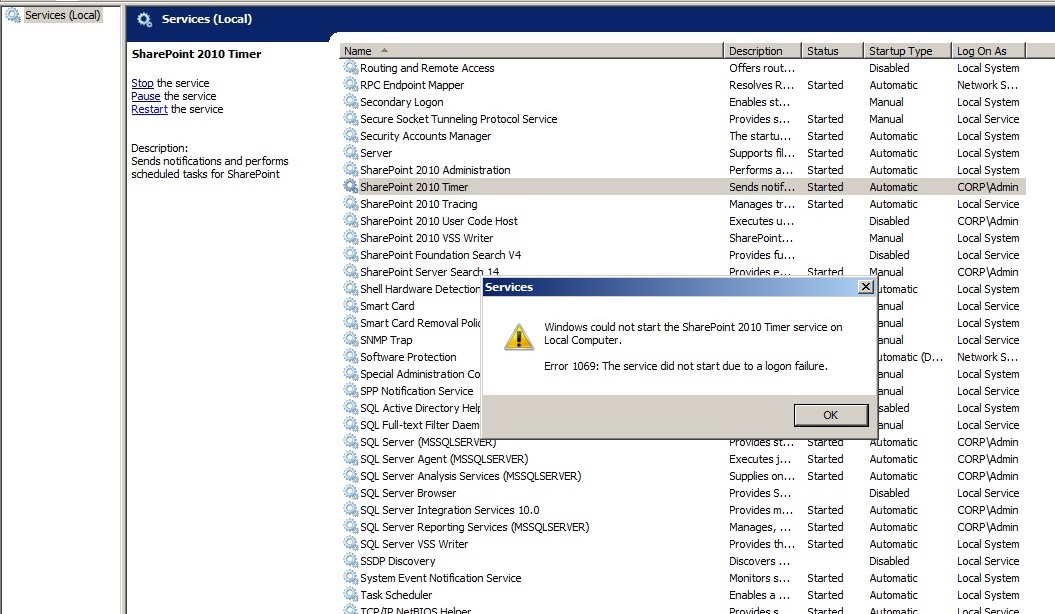
Task: Select the SQL Full-text Filter Daemon service
Action: tap(420, 425)
